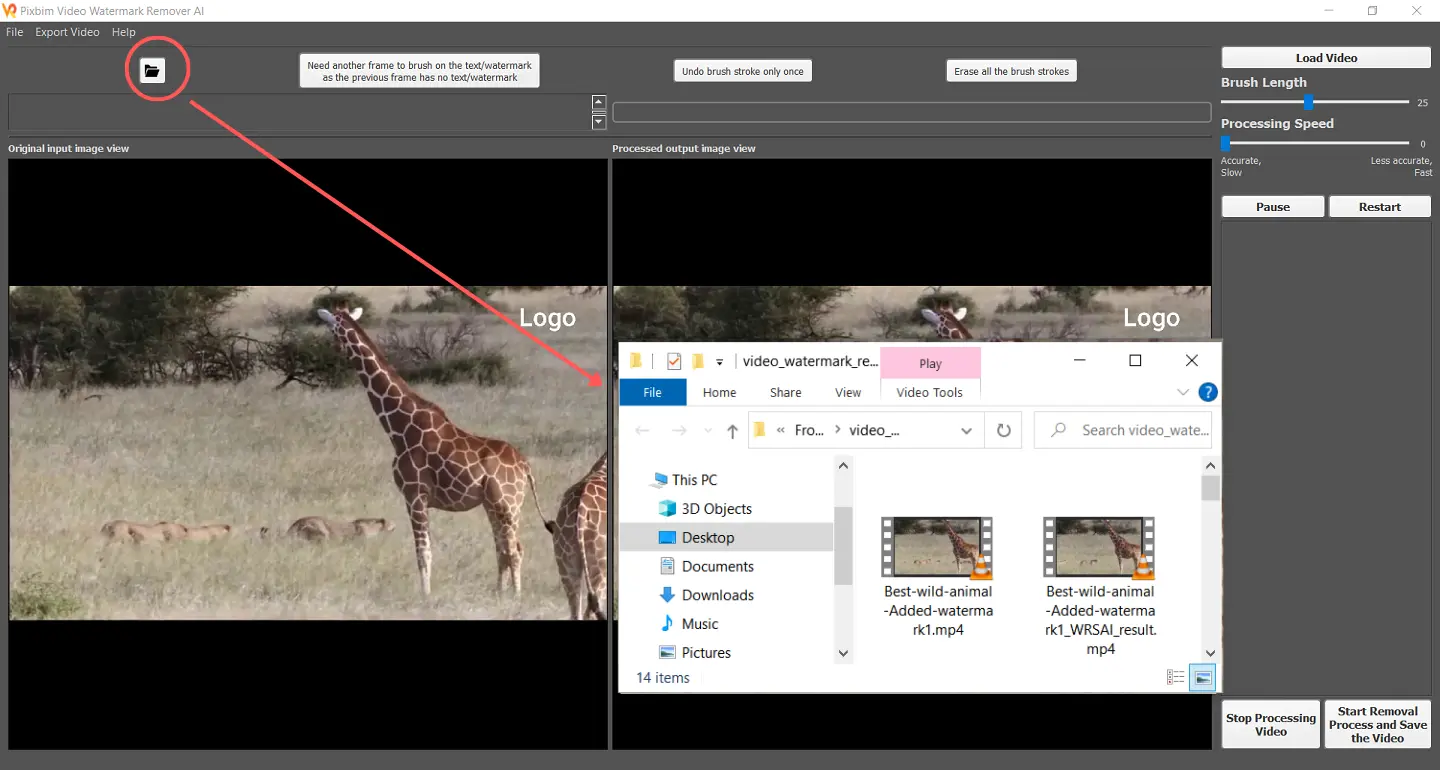Click the open folder icon in Pixbim toolbar
Viewport: 1440px width, 770px height.
[152, 71]
